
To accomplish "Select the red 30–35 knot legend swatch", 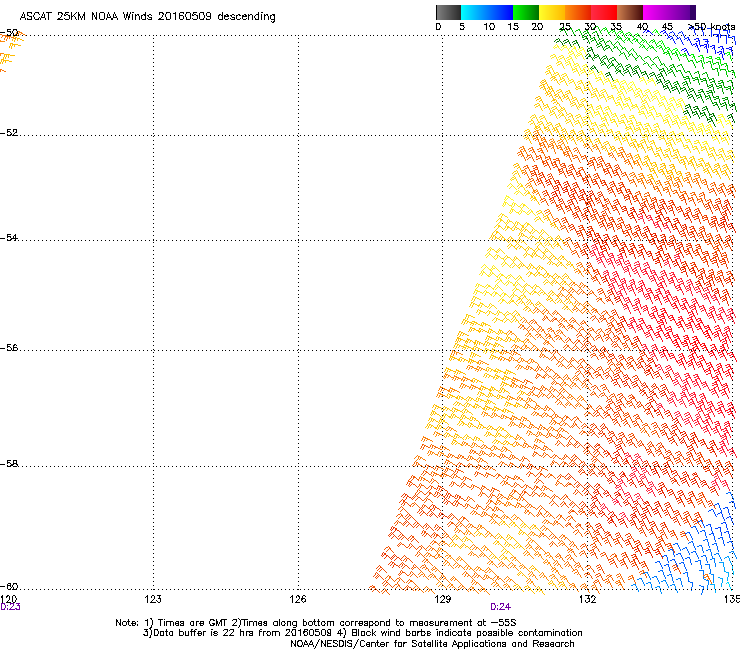I will [604, 12].
